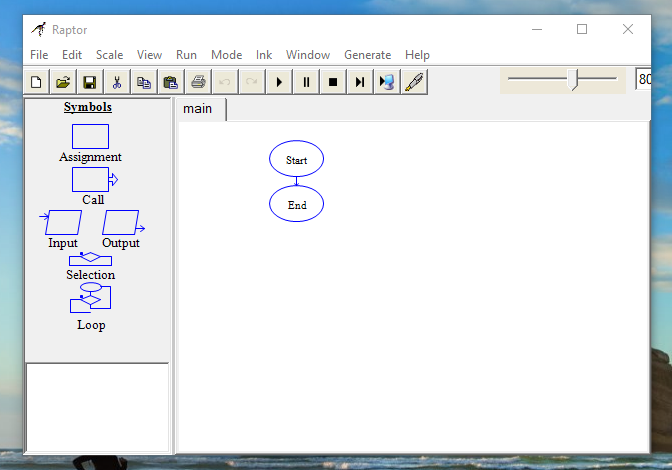The height and width of the screenshot is (470, 672).
Task: Select the Selection diamond symbol
Action: pos(90,259)
